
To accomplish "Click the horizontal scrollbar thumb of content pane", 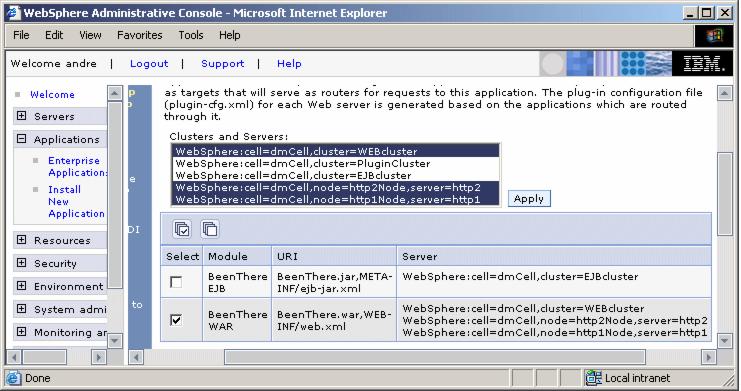I will pyautogui.click(x=434, y=357).
